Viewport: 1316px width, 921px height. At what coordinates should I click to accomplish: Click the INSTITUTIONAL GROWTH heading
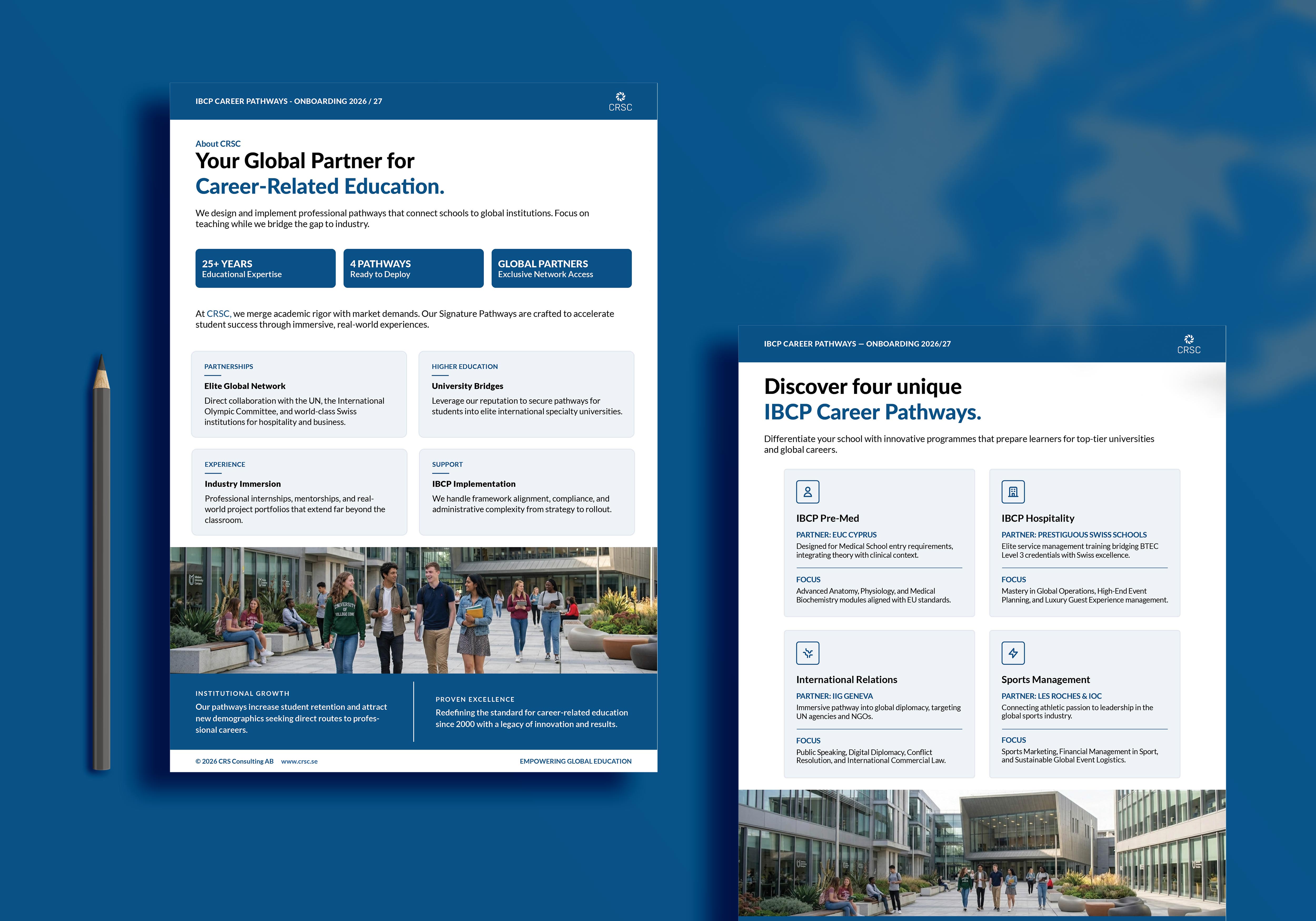(x=242, y=693)
